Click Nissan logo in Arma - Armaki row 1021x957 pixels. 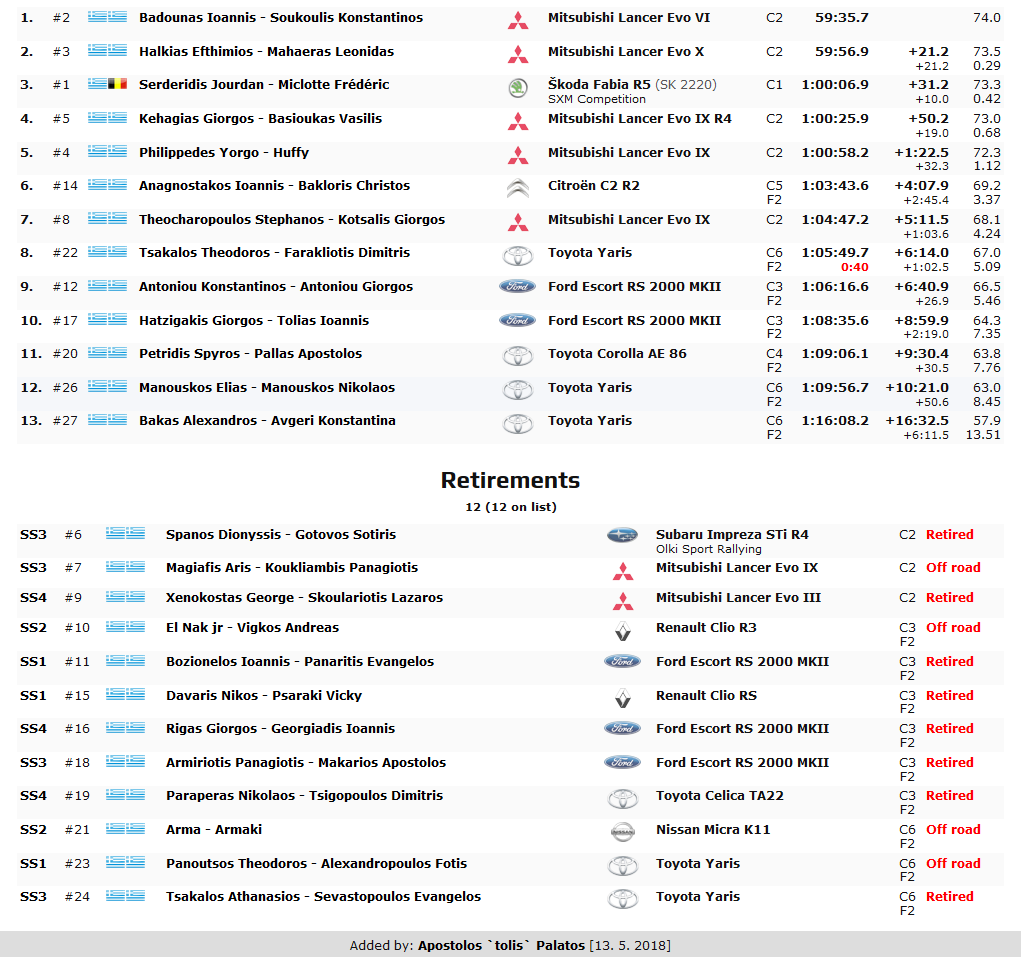[x=623, y=832]
